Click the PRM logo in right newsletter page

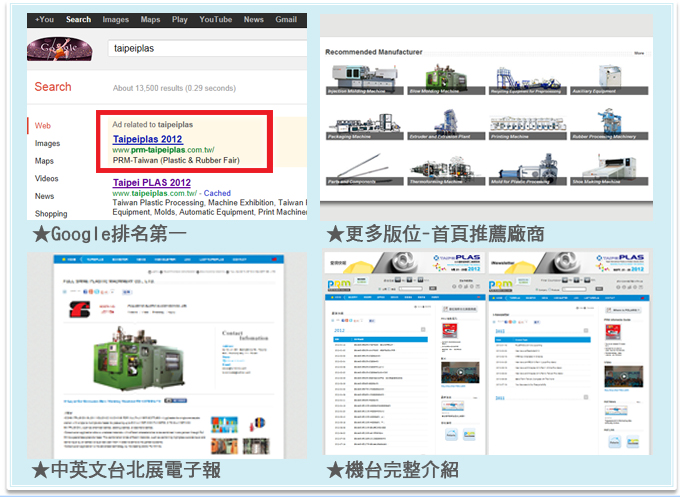501,284
